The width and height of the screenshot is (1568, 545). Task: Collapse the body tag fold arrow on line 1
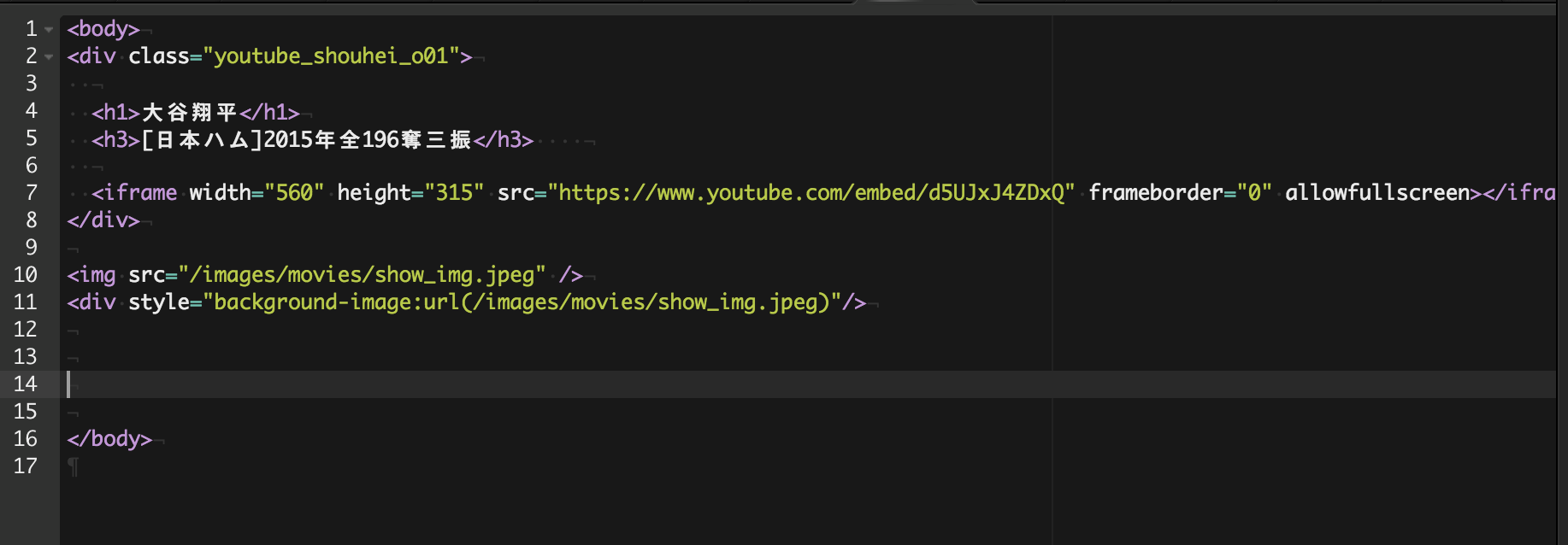tap(49, 30)
